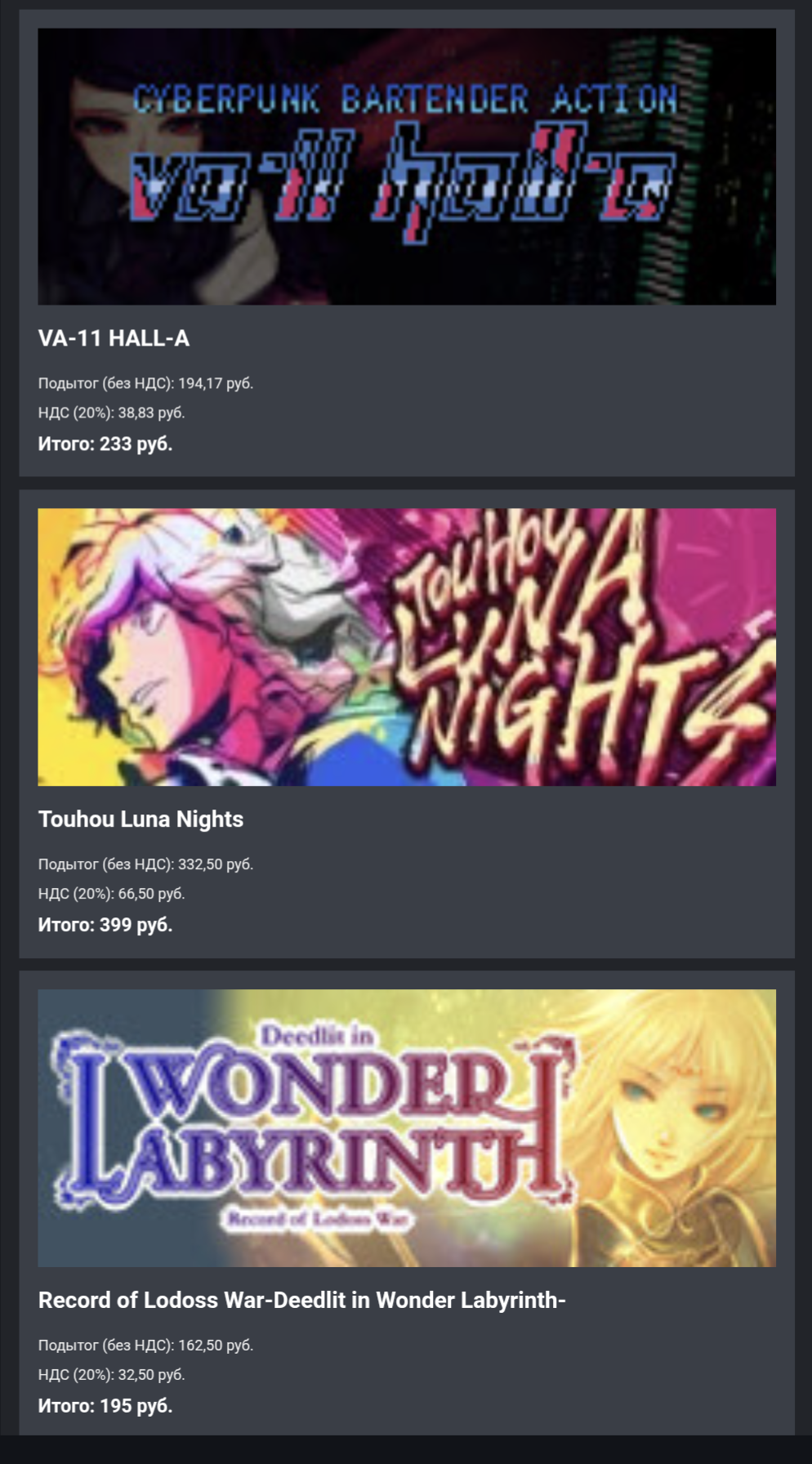This screenshot has height=1464, width=812.
Task: Select the 332,50 руб. subtotal line
Action: pos(145,864)
